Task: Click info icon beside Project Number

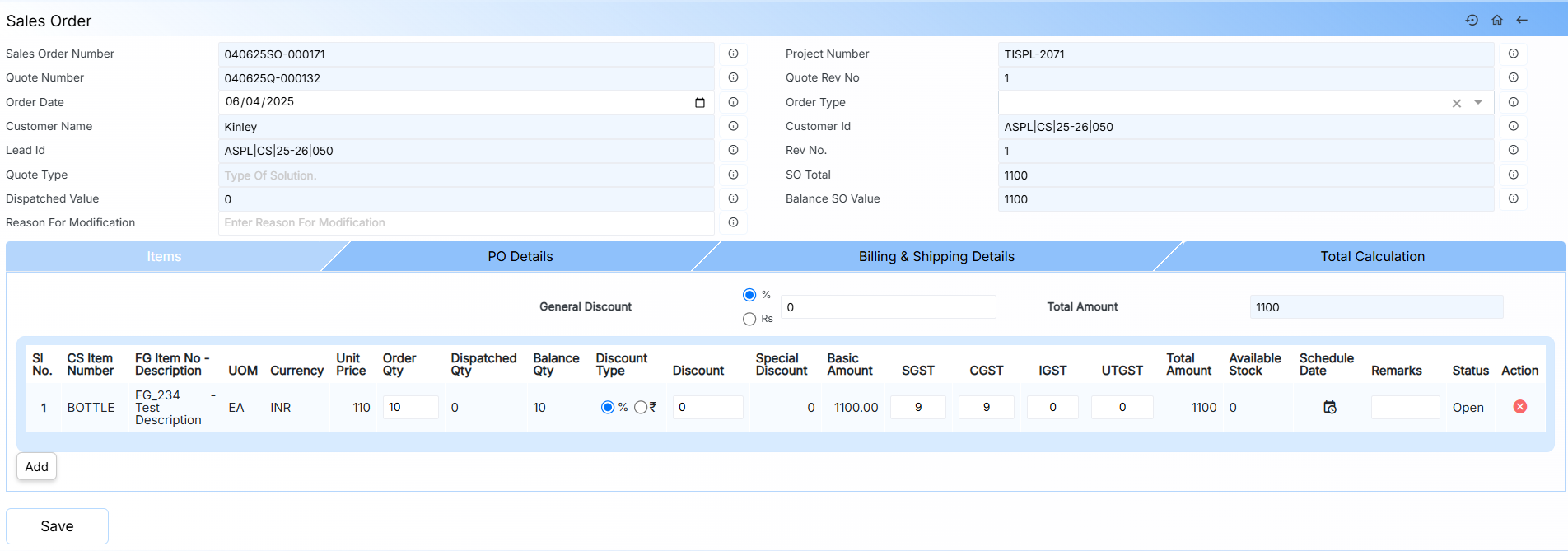Action: 1514,54
